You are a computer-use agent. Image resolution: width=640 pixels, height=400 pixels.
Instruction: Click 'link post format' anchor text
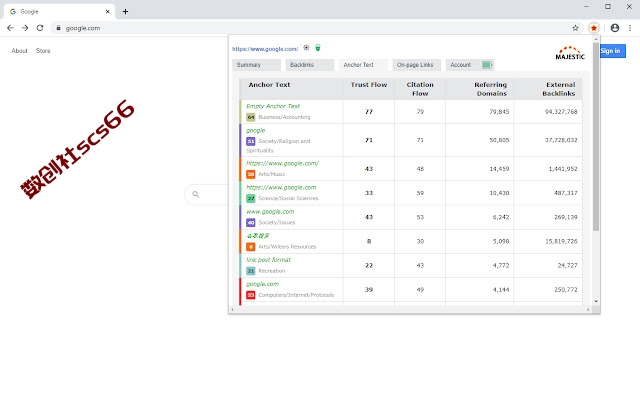[x=268, y=260]
